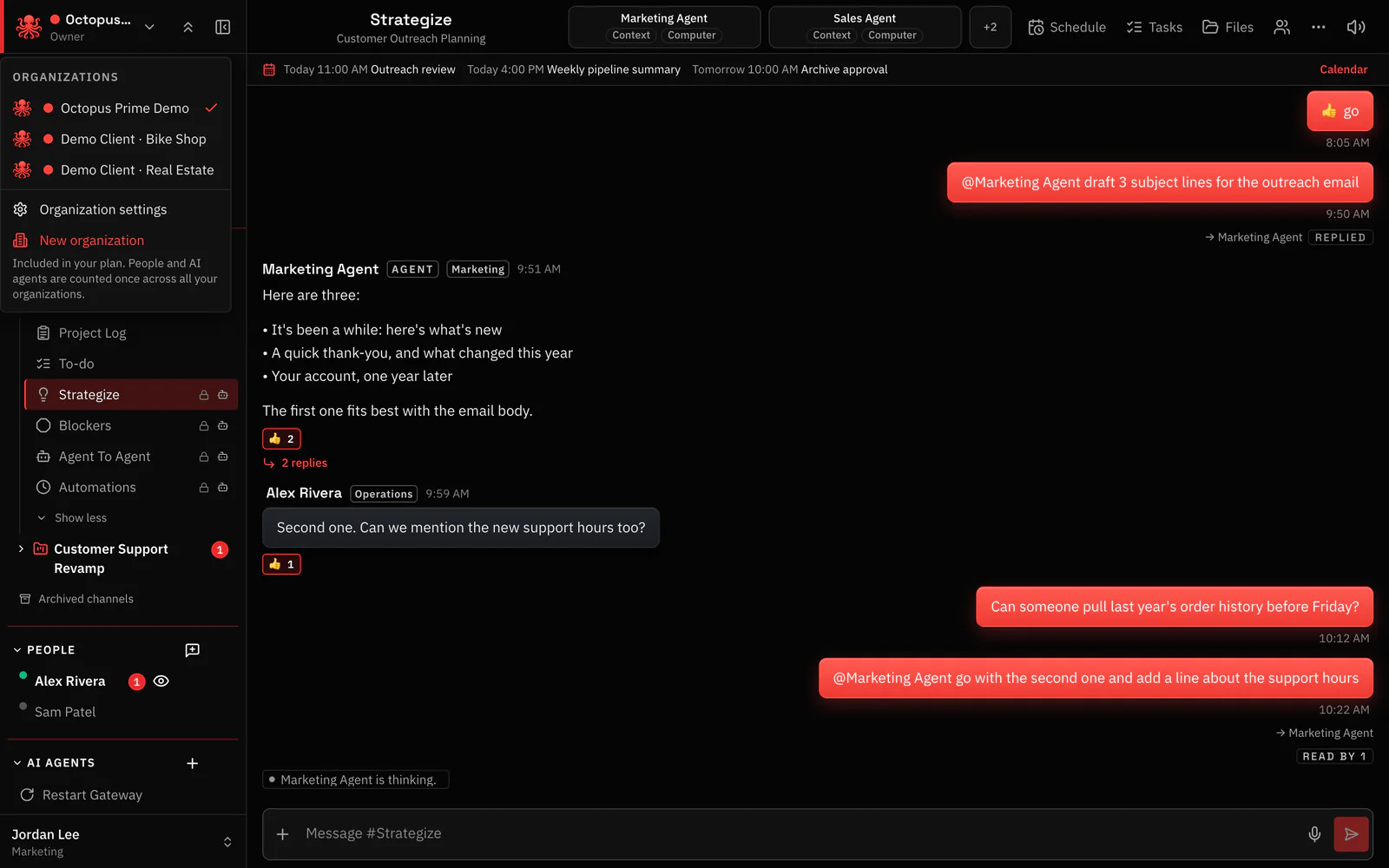The height and width of the screenshot is (868, 1389).
Task: Switch to Demo Client Real Estate
Action: coord(115,170)
